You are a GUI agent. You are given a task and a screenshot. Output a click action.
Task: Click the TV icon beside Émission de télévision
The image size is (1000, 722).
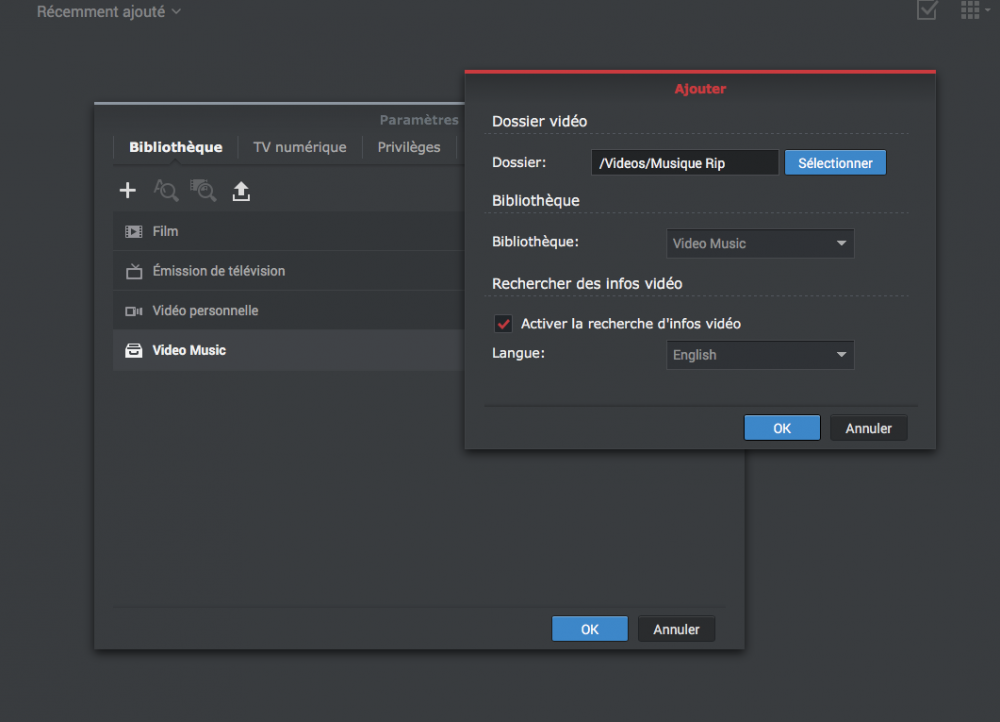(133, 271)
